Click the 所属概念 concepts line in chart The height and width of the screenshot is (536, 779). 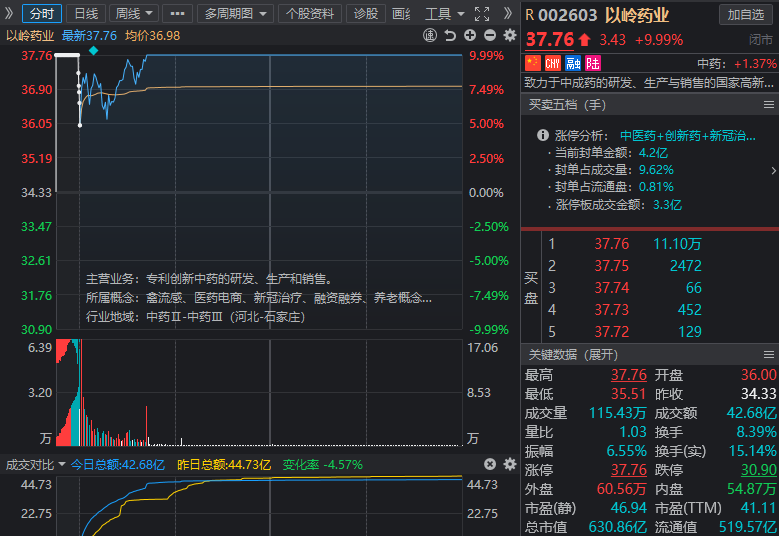258,298
